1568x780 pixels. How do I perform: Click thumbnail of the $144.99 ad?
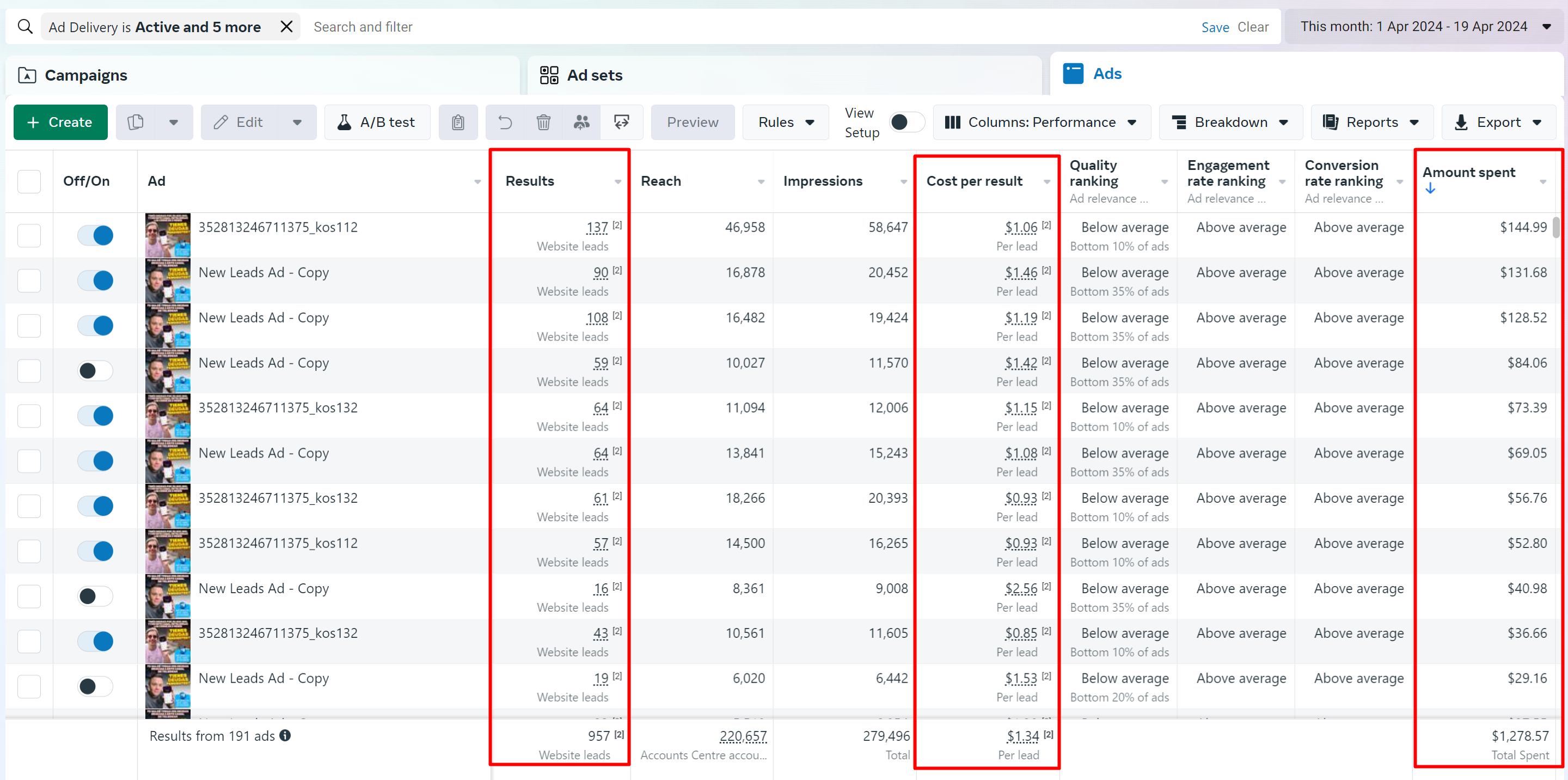pos(167,236)
